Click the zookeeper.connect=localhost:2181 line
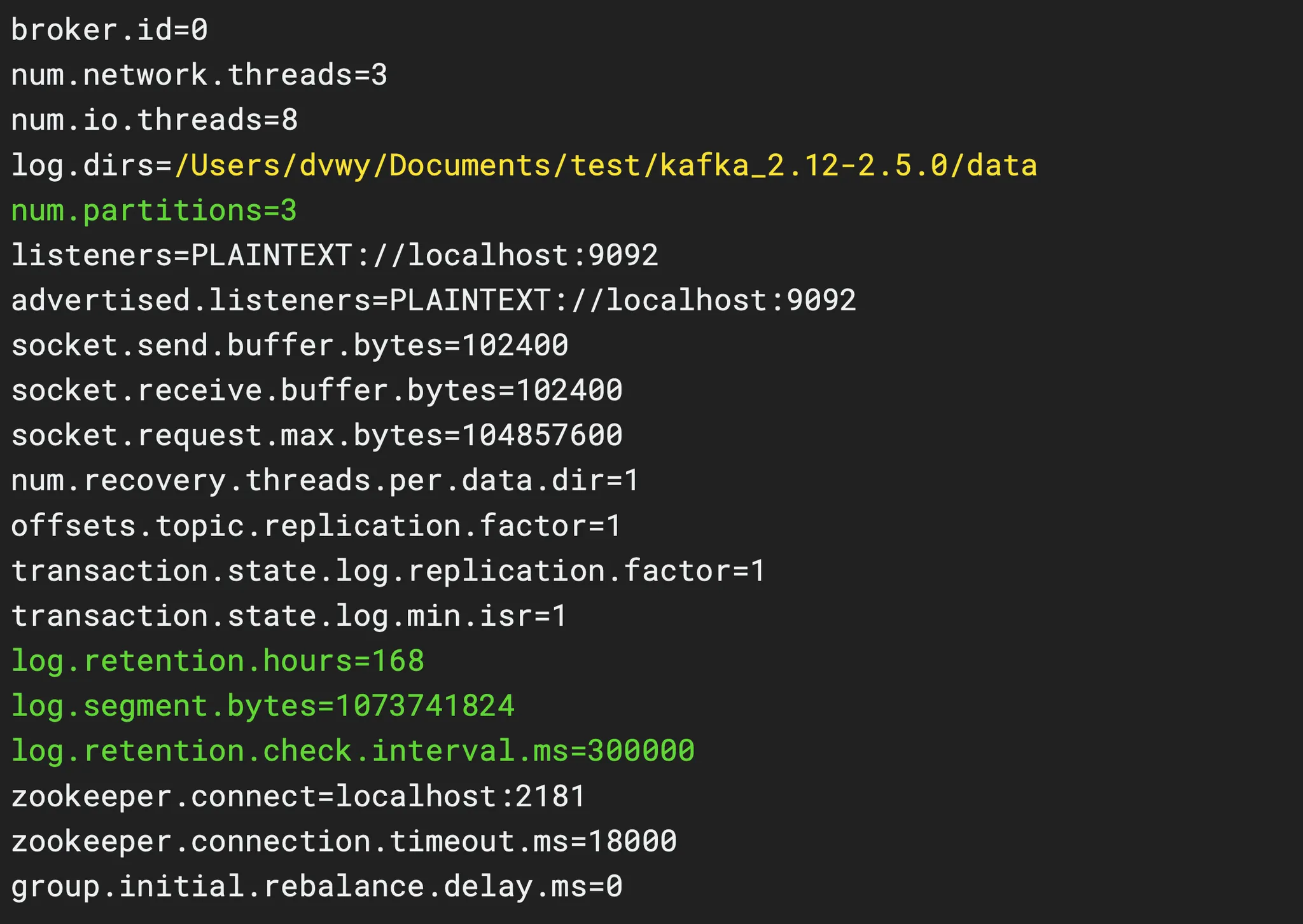The width and height of the screenshot is (1303, 924). (298, 796)
